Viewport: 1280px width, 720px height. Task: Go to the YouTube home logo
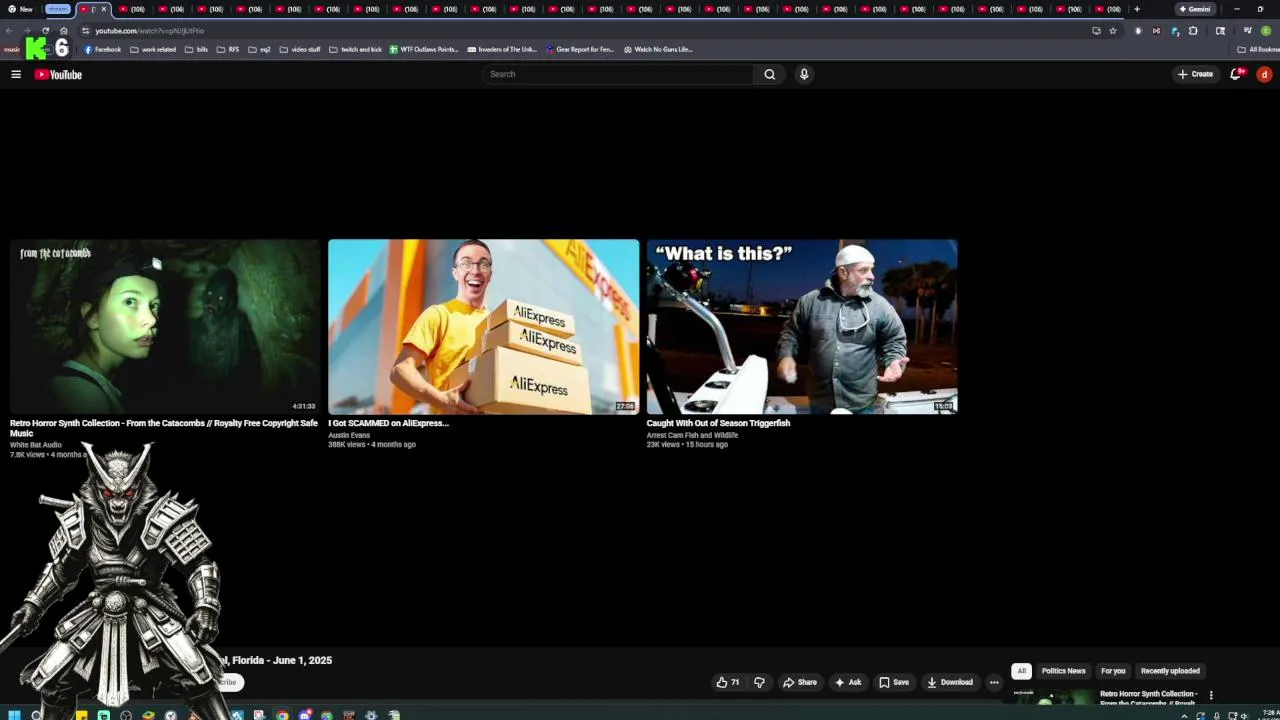[58, 74]
